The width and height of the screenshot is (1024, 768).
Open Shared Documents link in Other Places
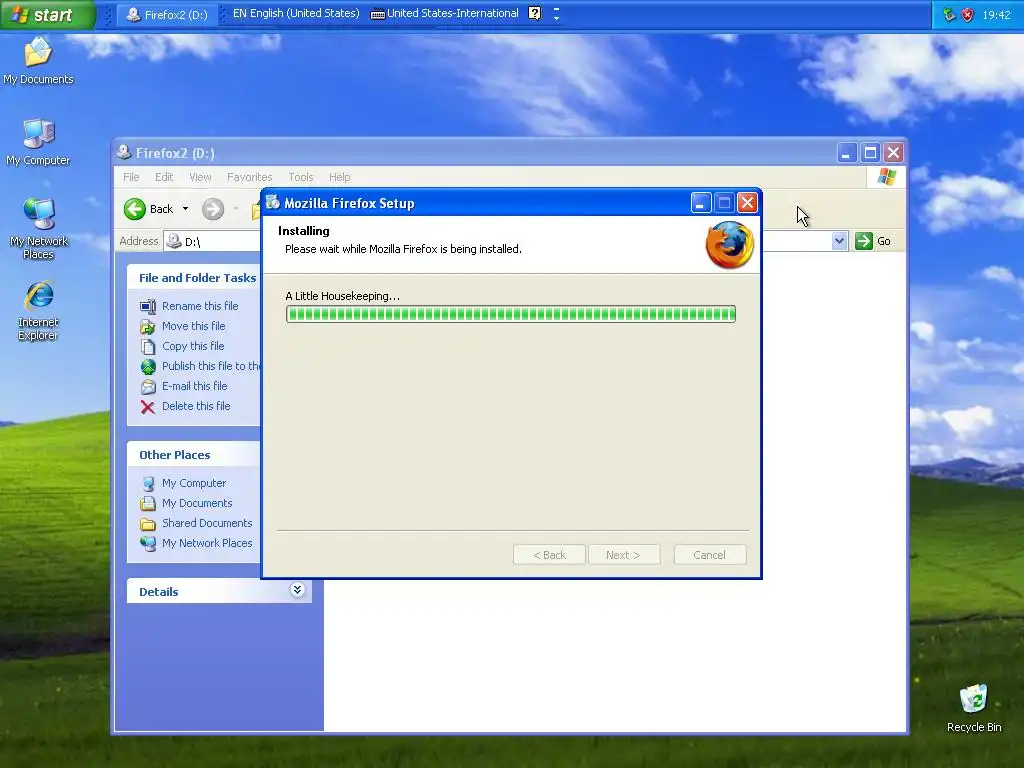click(x=207, y=523)
